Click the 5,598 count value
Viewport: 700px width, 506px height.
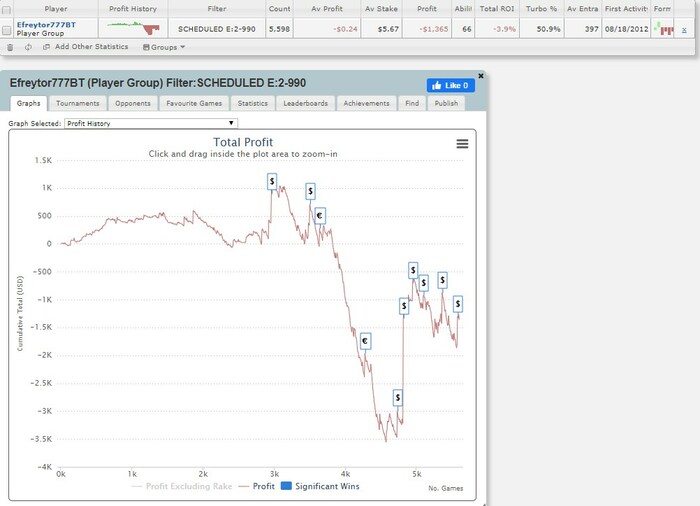point(279,29)
